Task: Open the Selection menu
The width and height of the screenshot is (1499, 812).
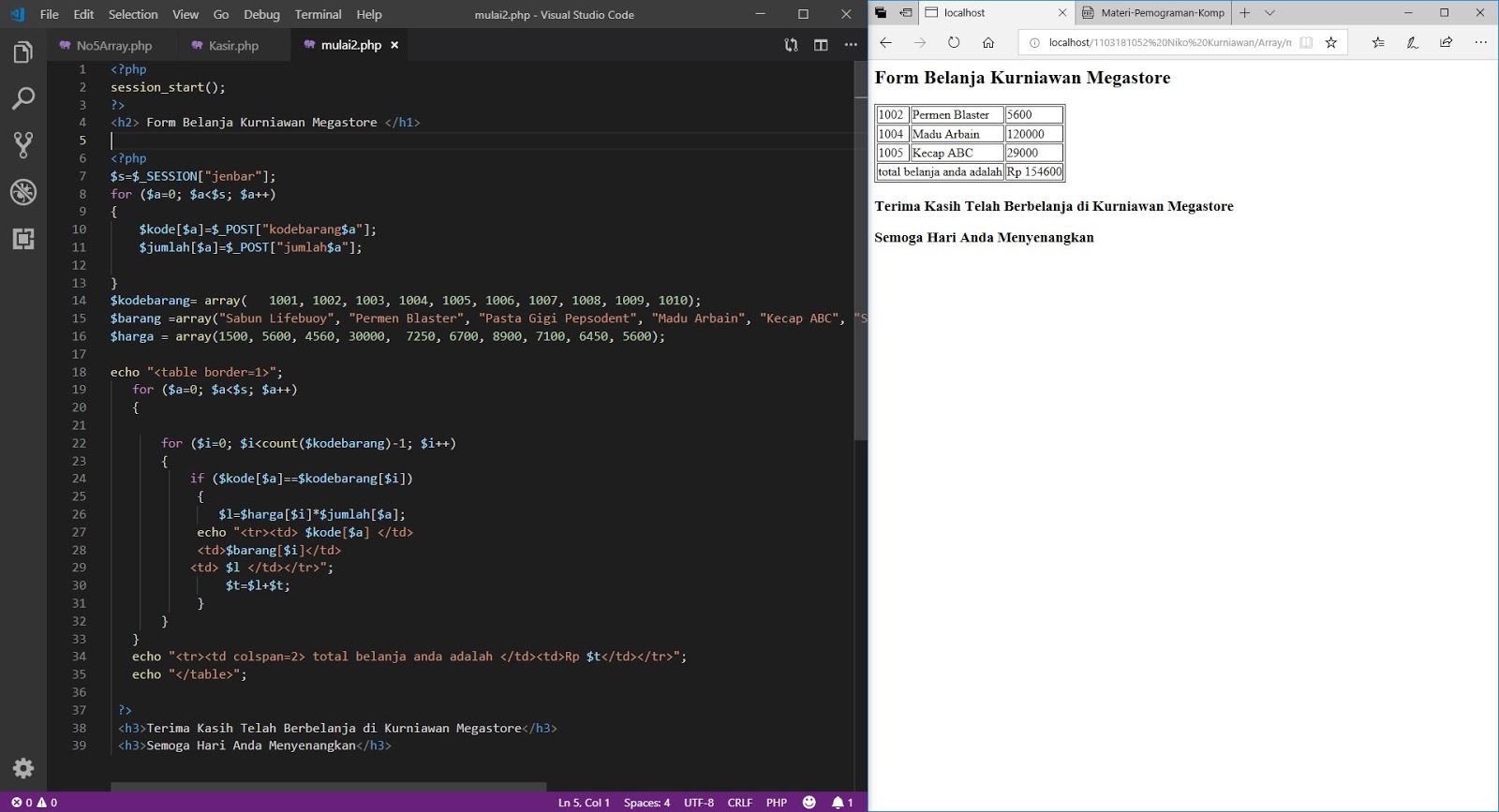Action: pos(133,14)
